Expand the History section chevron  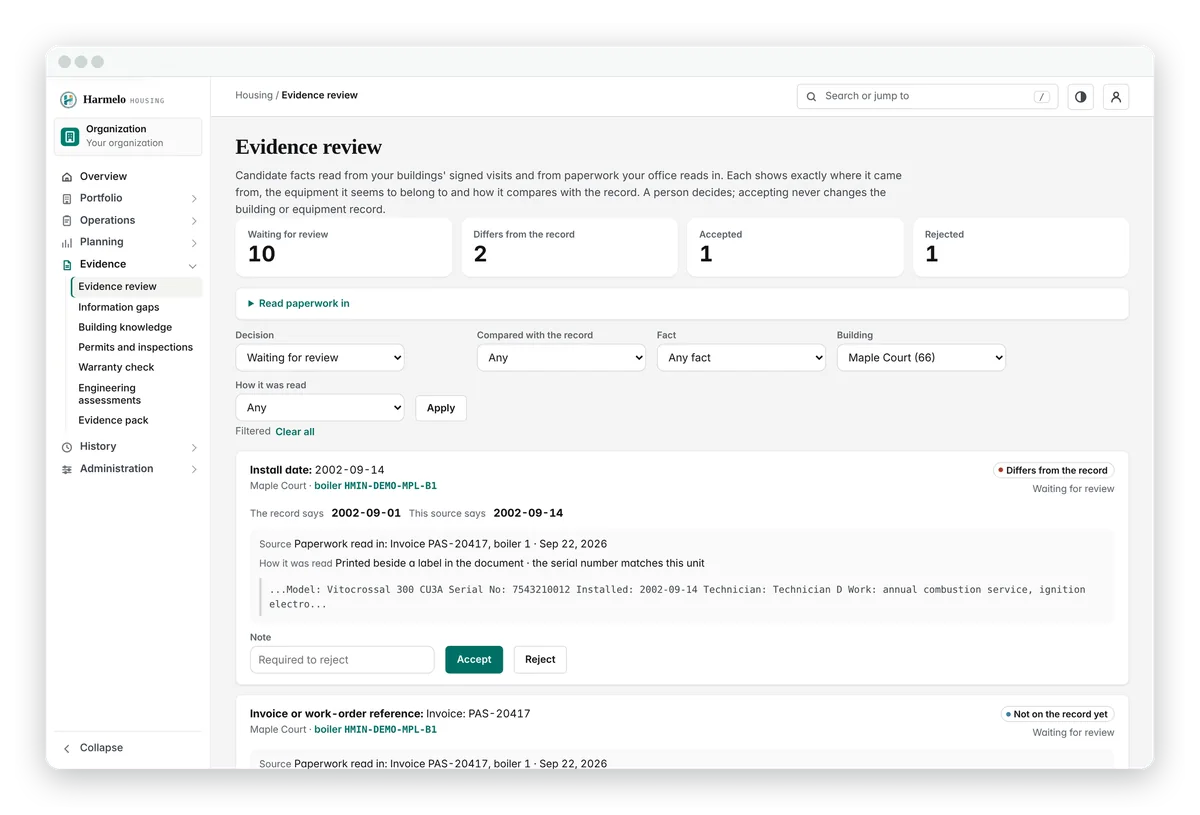coord(194,447)
